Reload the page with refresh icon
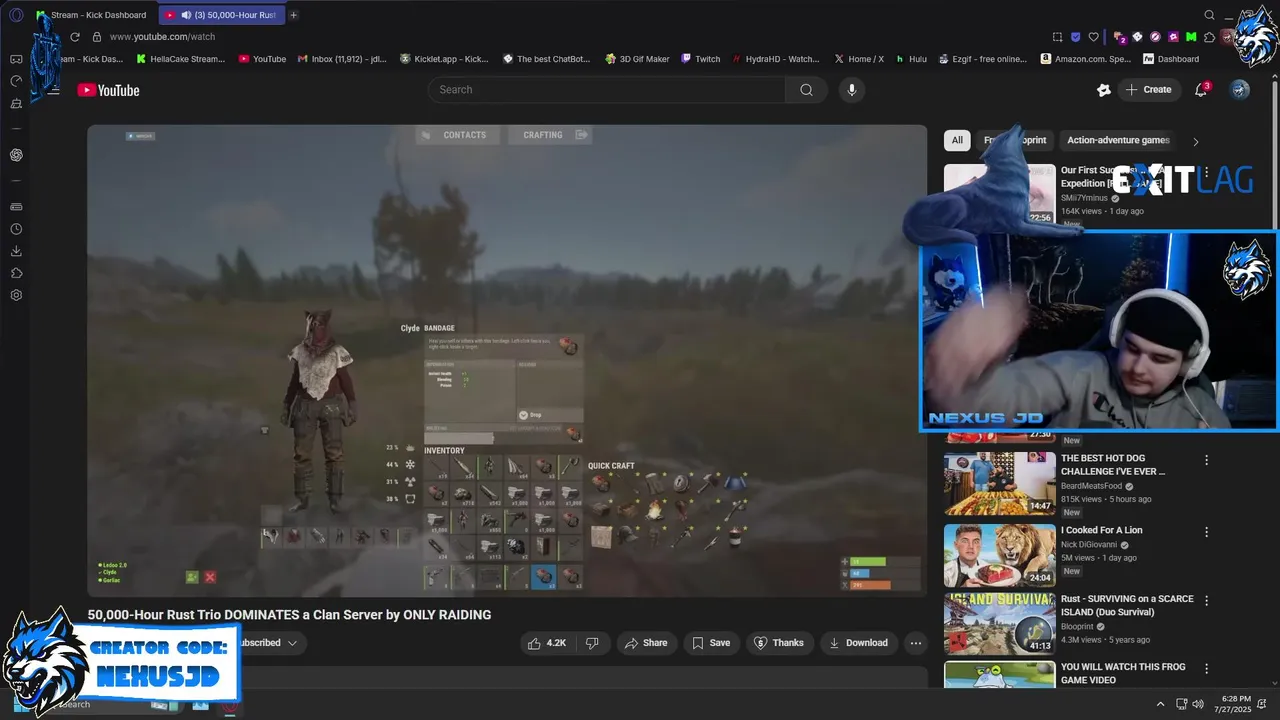 [74, 37]
